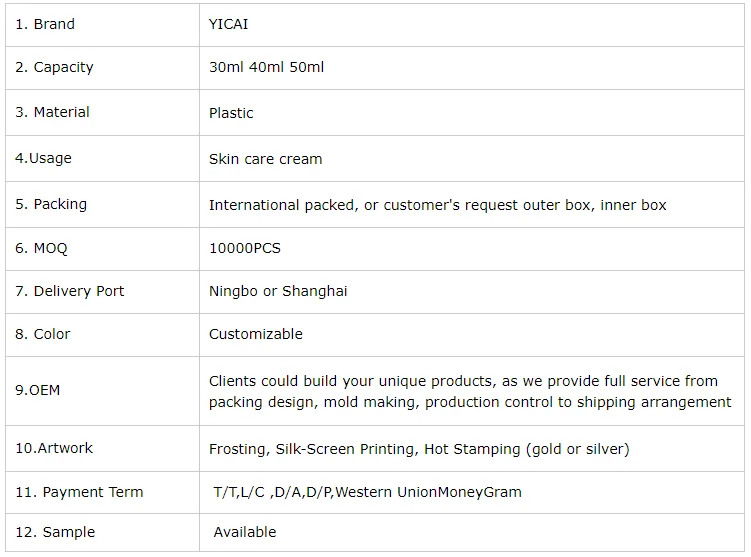Click the Customizable color value

[x=255, y=334]
